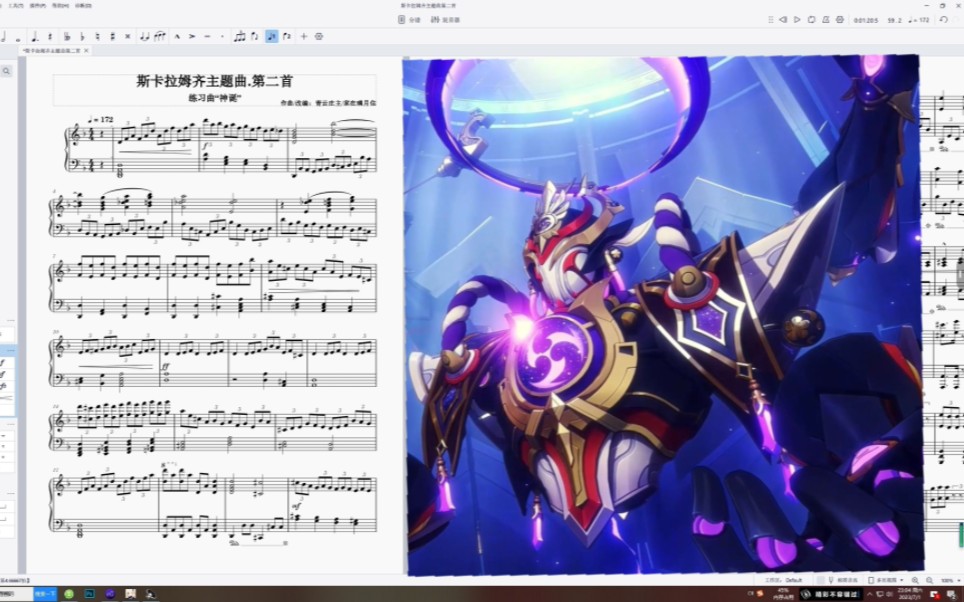Toggle the flat accidental
964x602 pixels.
coord(82,37)
